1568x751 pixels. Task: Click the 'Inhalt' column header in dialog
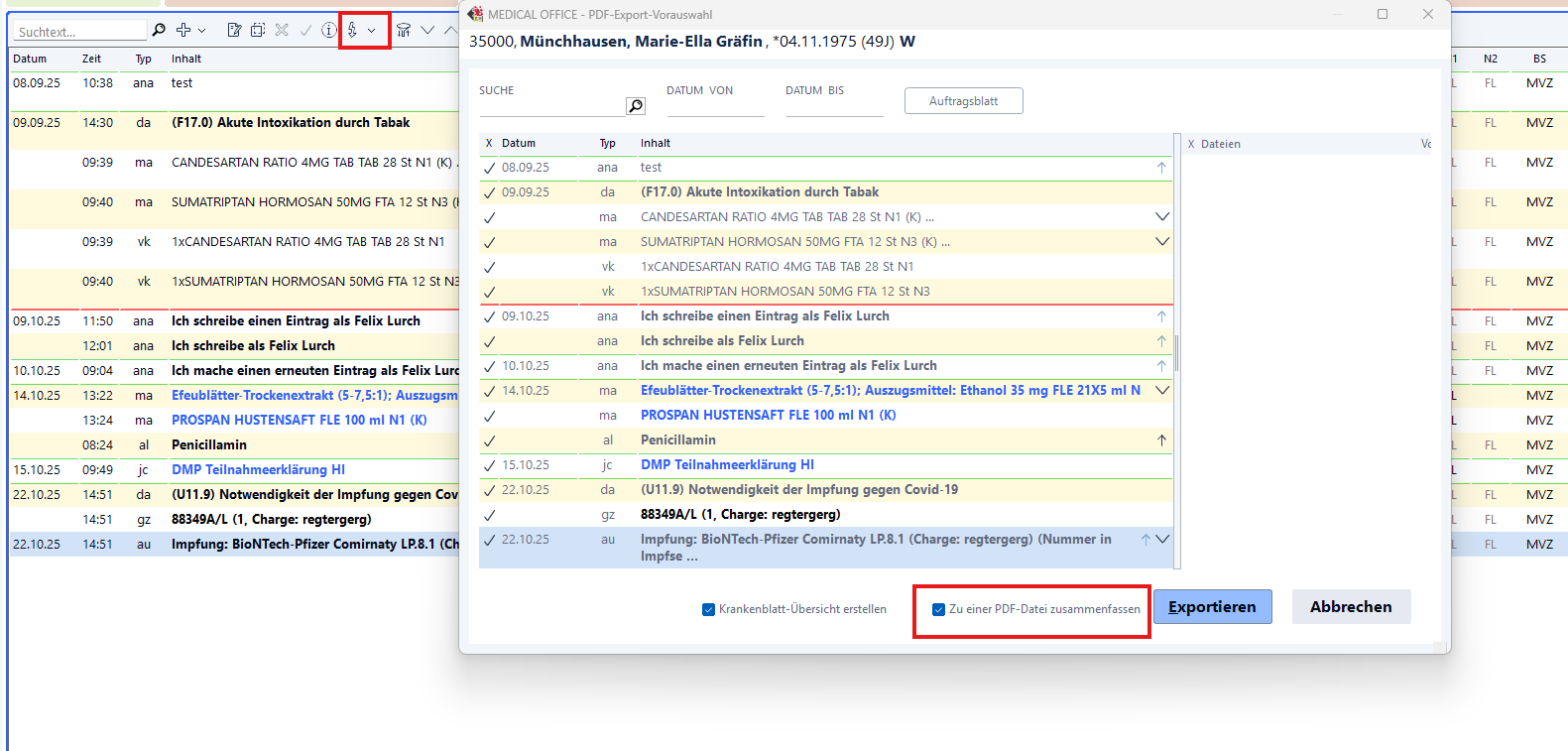pyautogui.click(x=656, y=143)
